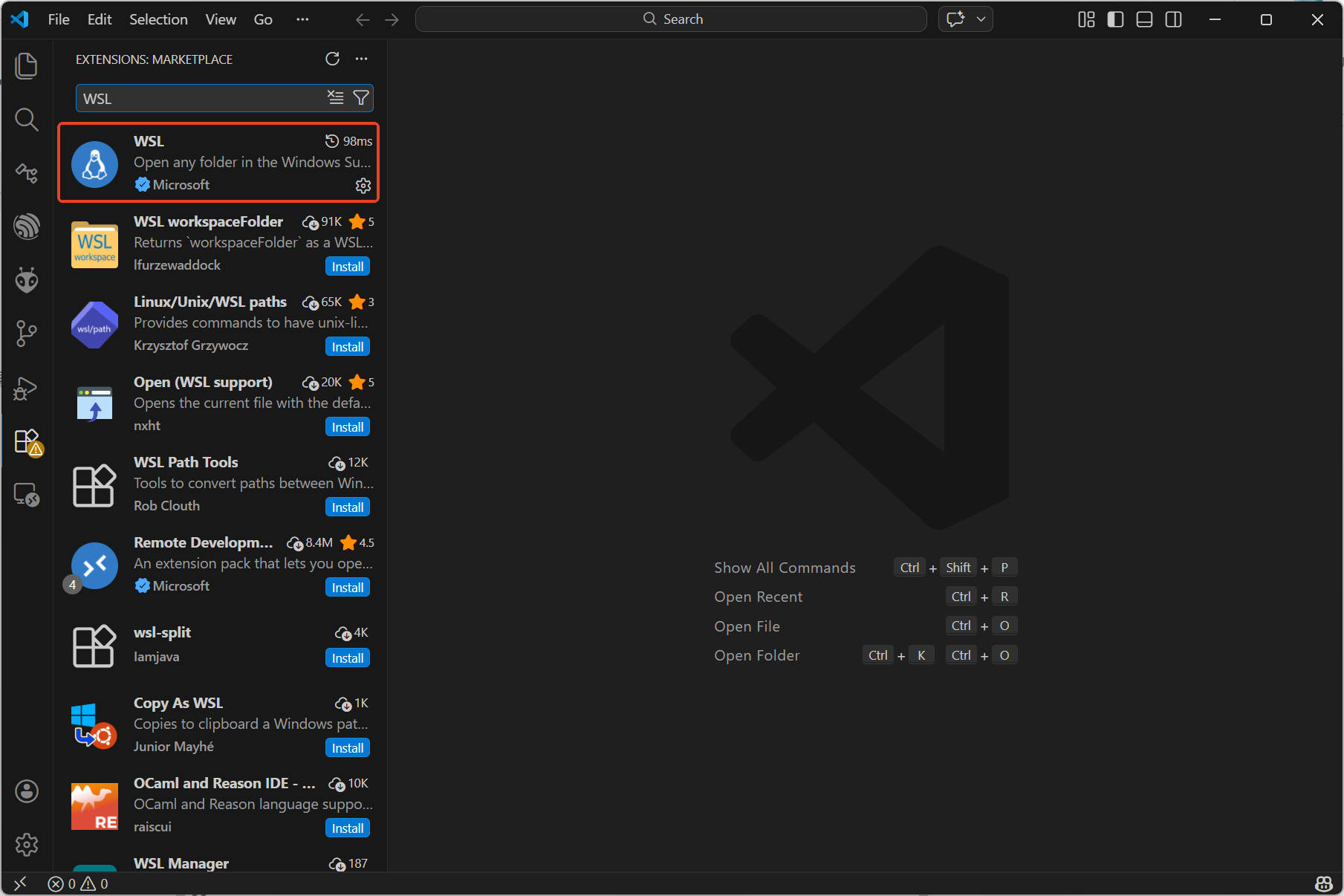Screen dimensions: 1344x896
Task: Open the Selection menu
Action: click(x=158, y=19)
